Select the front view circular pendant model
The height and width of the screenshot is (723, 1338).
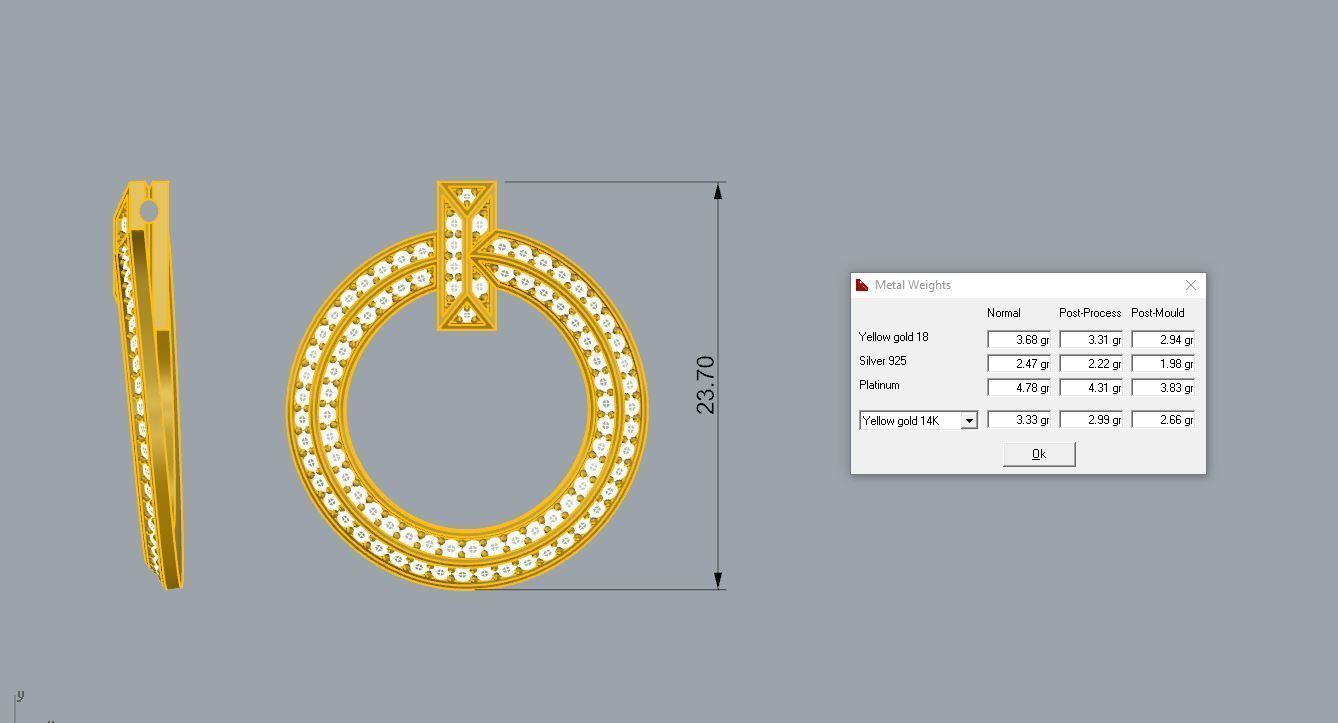tap(467, 385)
